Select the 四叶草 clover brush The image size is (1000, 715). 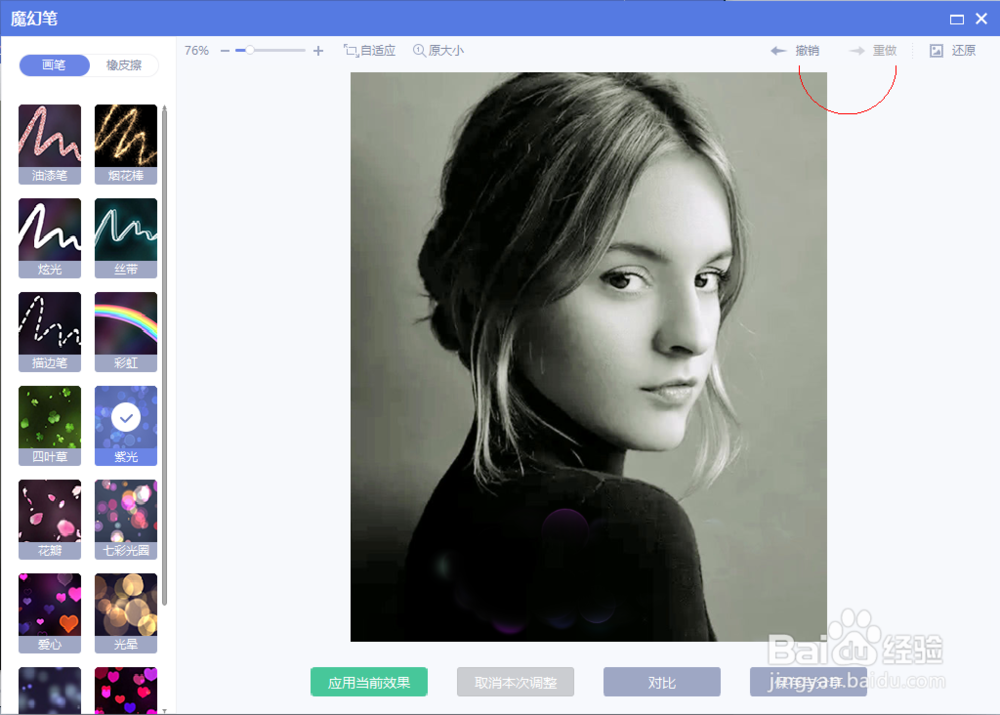pyautogui.click(x=50, y=425)
